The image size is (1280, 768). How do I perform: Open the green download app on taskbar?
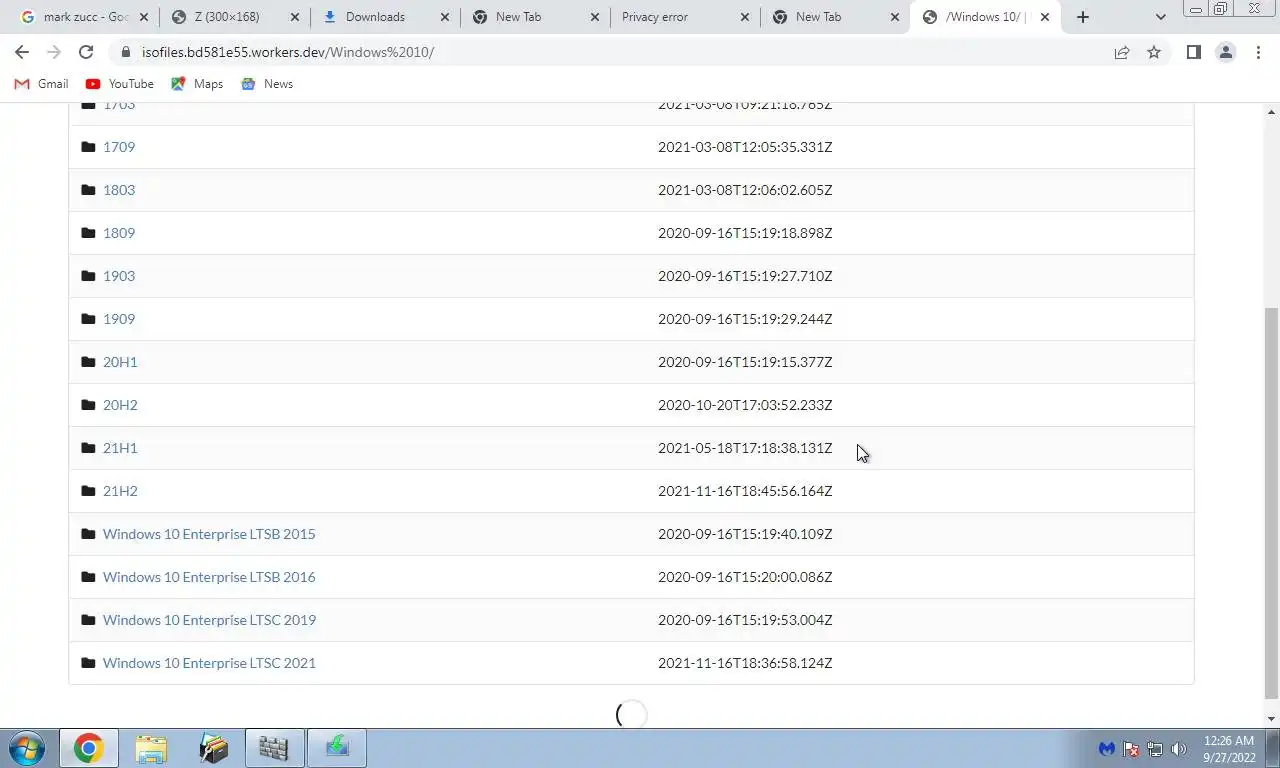(x=337, y=748)
